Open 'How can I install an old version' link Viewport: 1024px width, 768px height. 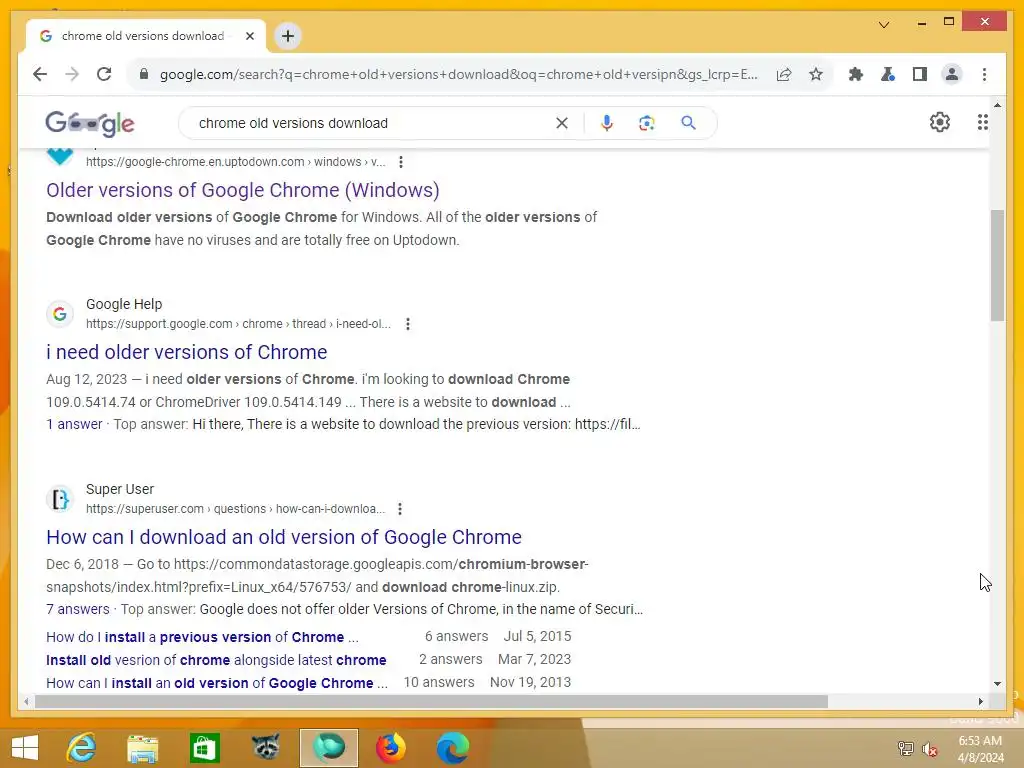click(x=217, y=683)
